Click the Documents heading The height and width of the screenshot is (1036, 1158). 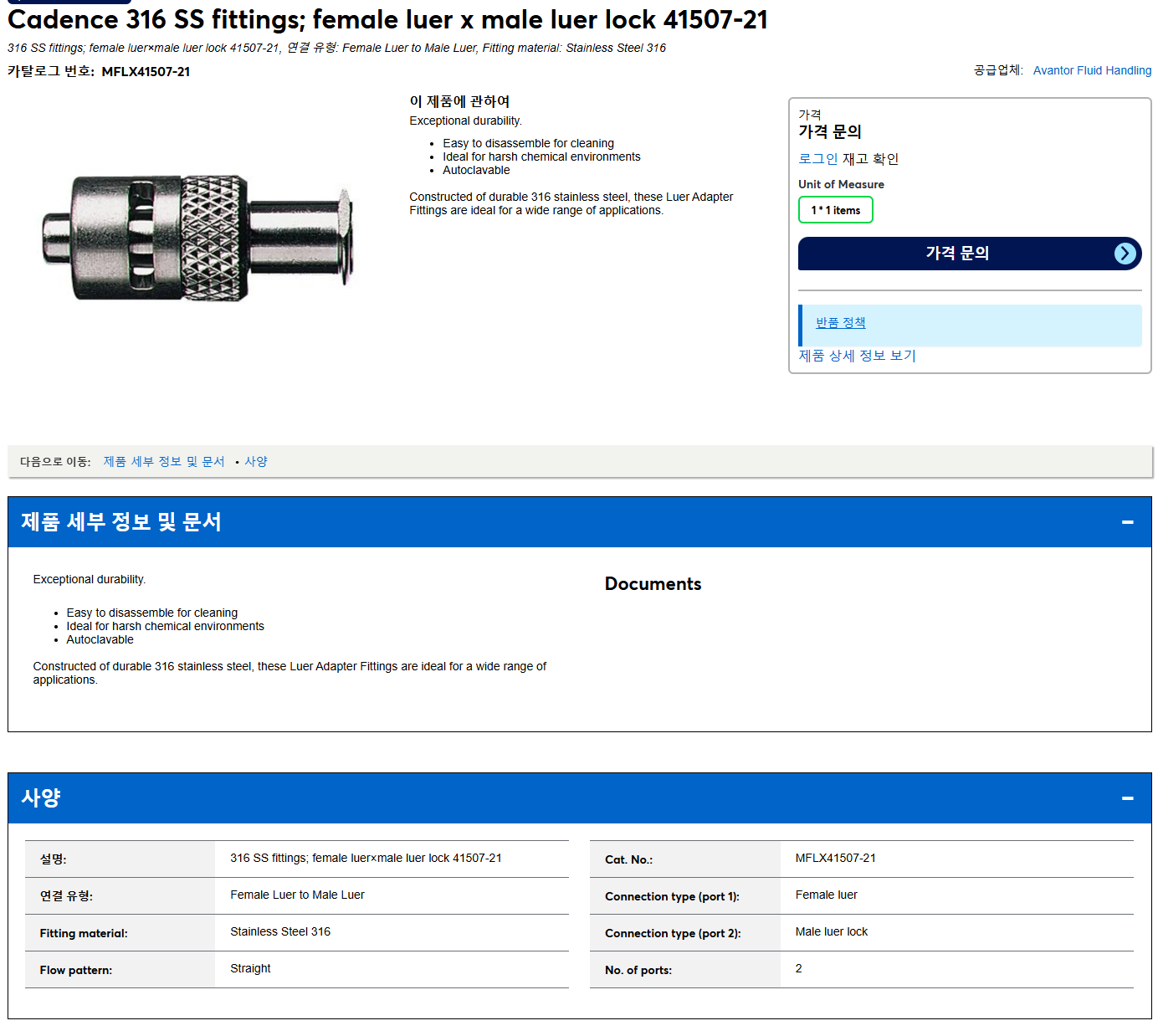pyautogui.click(x=653, y=584)
